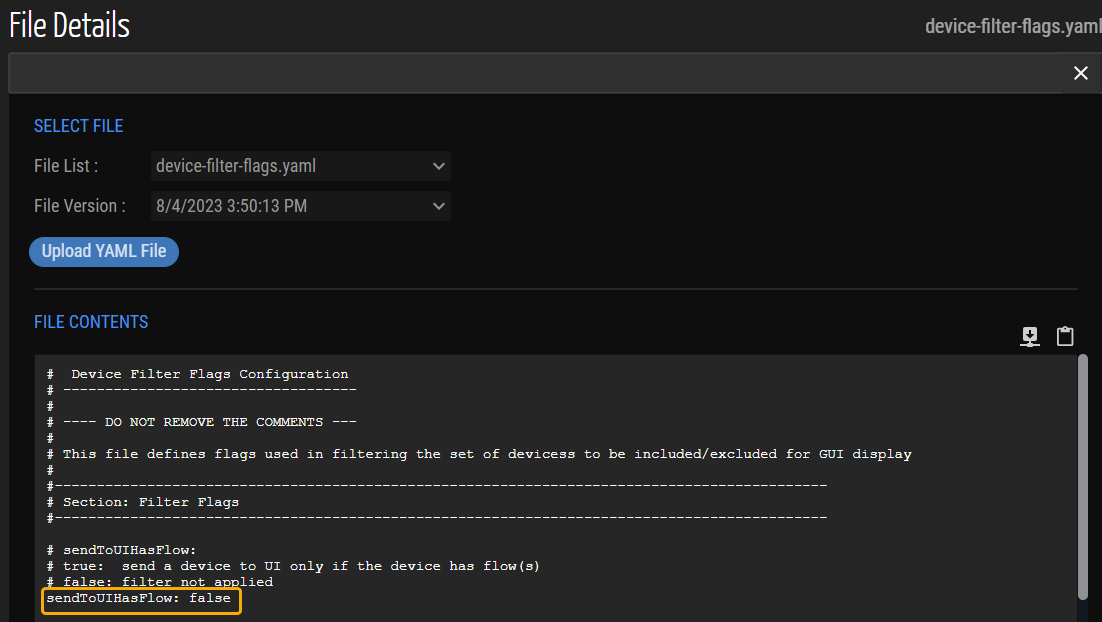Screen dimensions: 1102x622
Task: Click the 'sendToUIHasFlow: false' line
Action: pyautogui.click(x=138, y=598)
